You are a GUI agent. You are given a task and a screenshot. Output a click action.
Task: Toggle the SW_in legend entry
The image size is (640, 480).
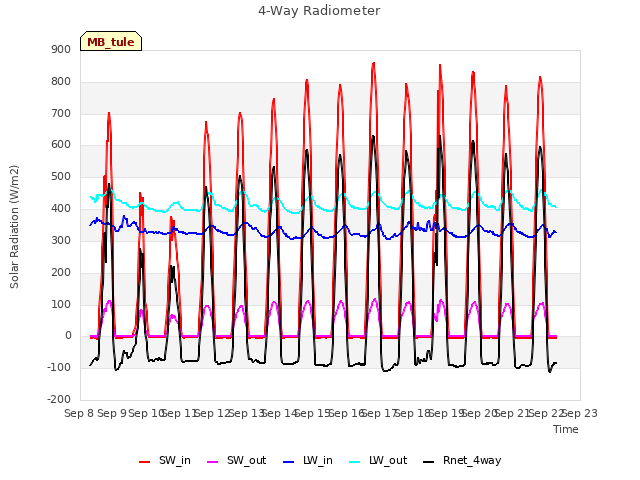click(x=164, y=460)
